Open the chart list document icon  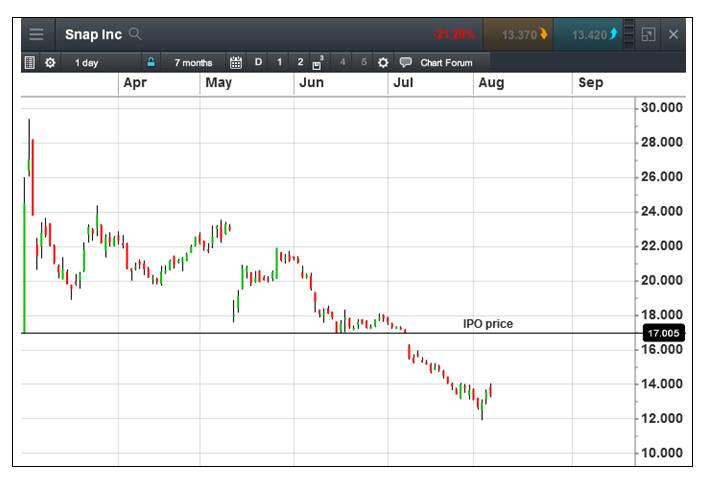[x=30, y=62]
